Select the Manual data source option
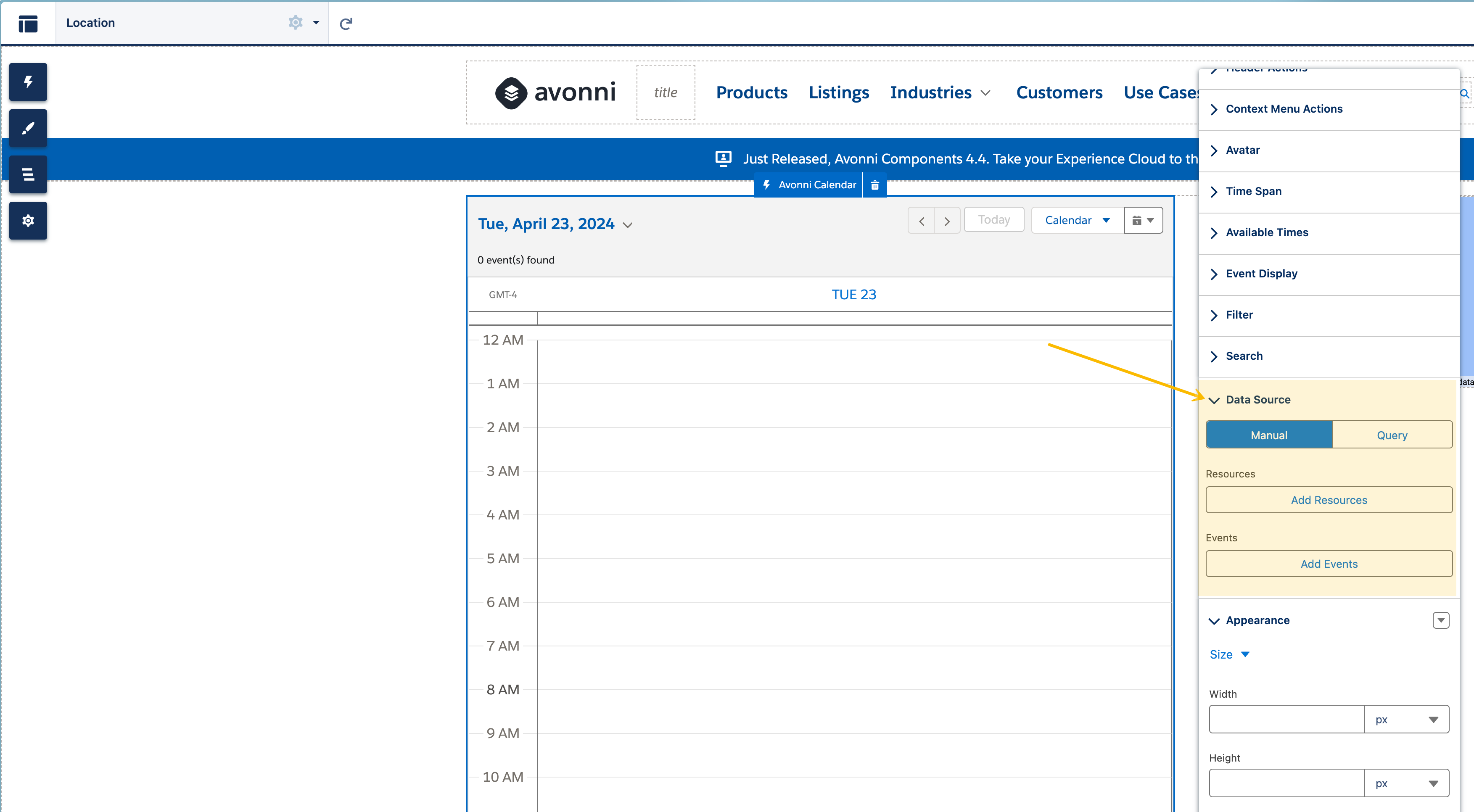 coord(1268,435)
